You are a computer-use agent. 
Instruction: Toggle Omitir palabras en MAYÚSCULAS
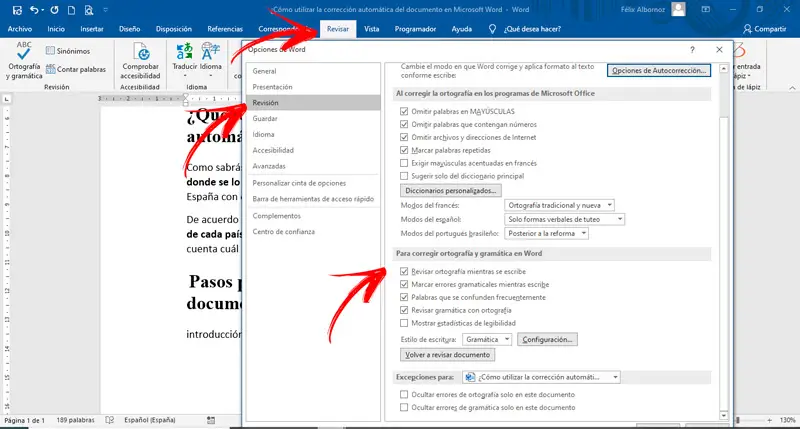(x=404, y=111)
